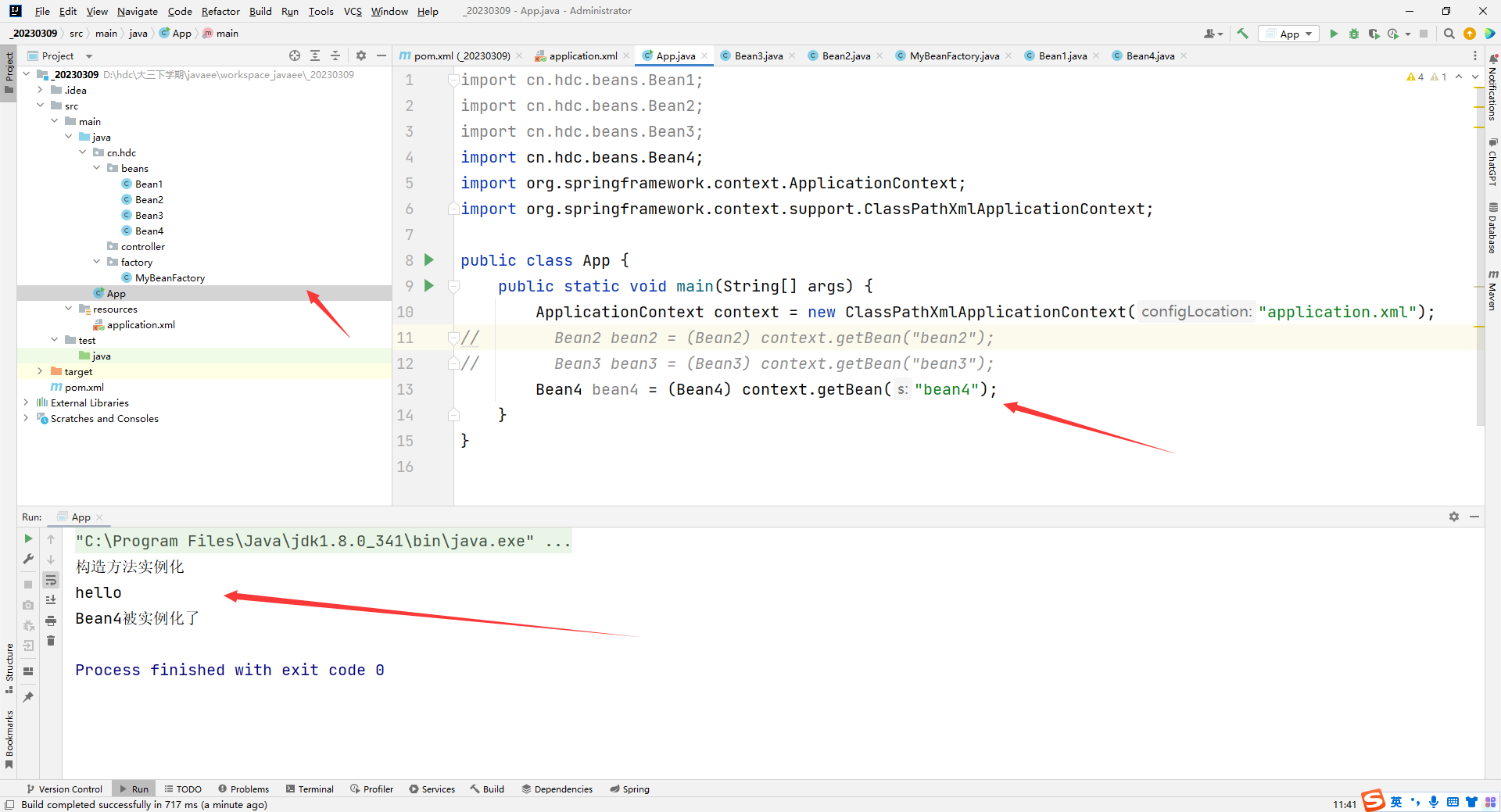Click the Build Project hammer icon
The width and height of the screenshot is (1501, 812).
[x=1242, y=34]
